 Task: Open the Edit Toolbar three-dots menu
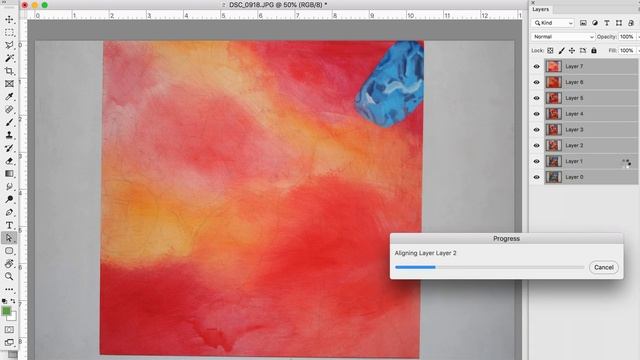click(x=9, y=289)
